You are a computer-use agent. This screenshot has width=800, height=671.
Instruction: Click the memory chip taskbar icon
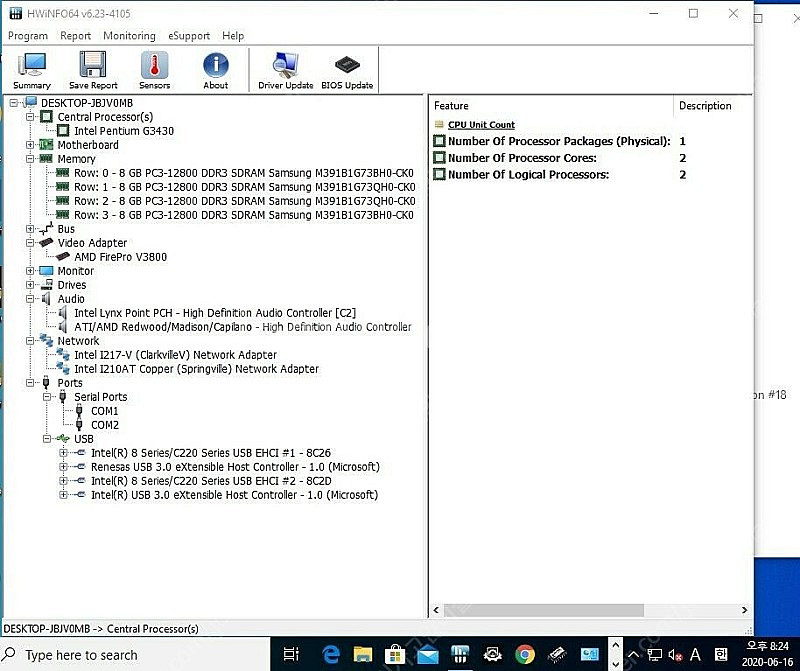pyautogui.click(x=557, y=654)
